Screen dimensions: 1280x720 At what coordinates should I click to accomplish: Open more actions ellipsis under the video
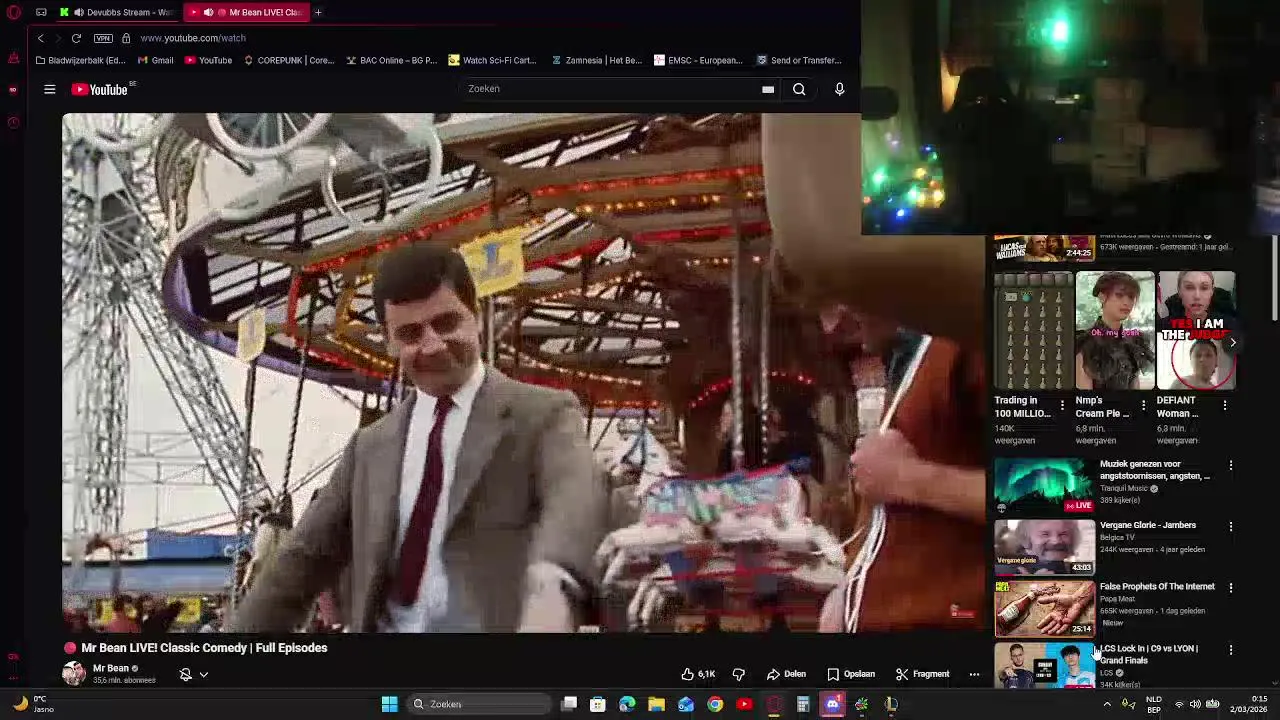[x=974, y=674]
